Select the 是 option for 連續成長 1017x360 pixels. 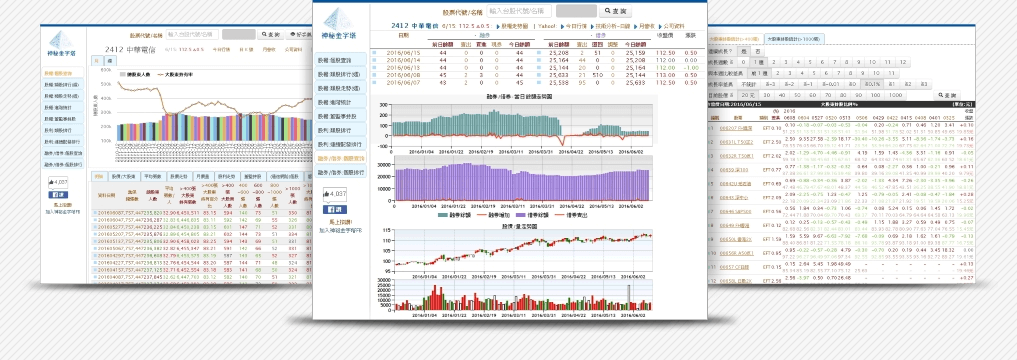pos(743,51)
